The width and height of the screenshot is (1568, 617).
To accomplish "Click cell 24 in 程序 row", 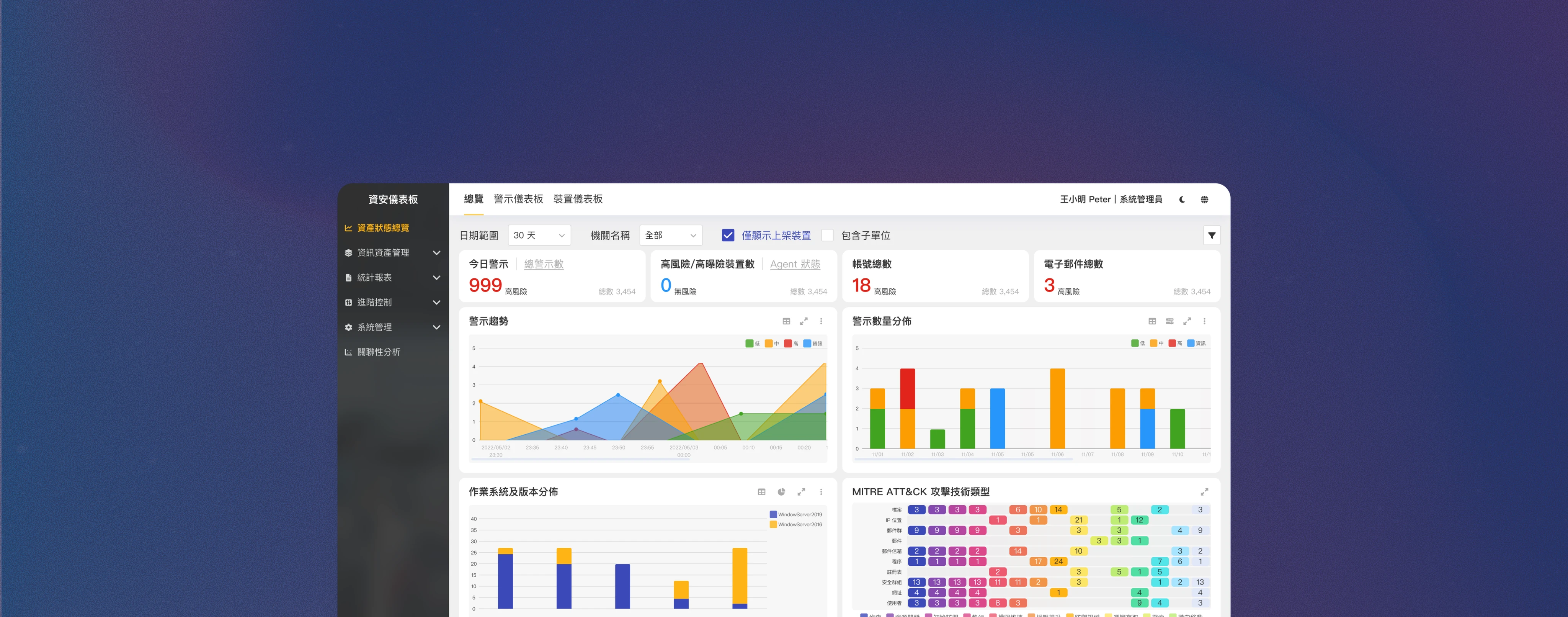I will pyautogui.click(x=1058, y=561).
